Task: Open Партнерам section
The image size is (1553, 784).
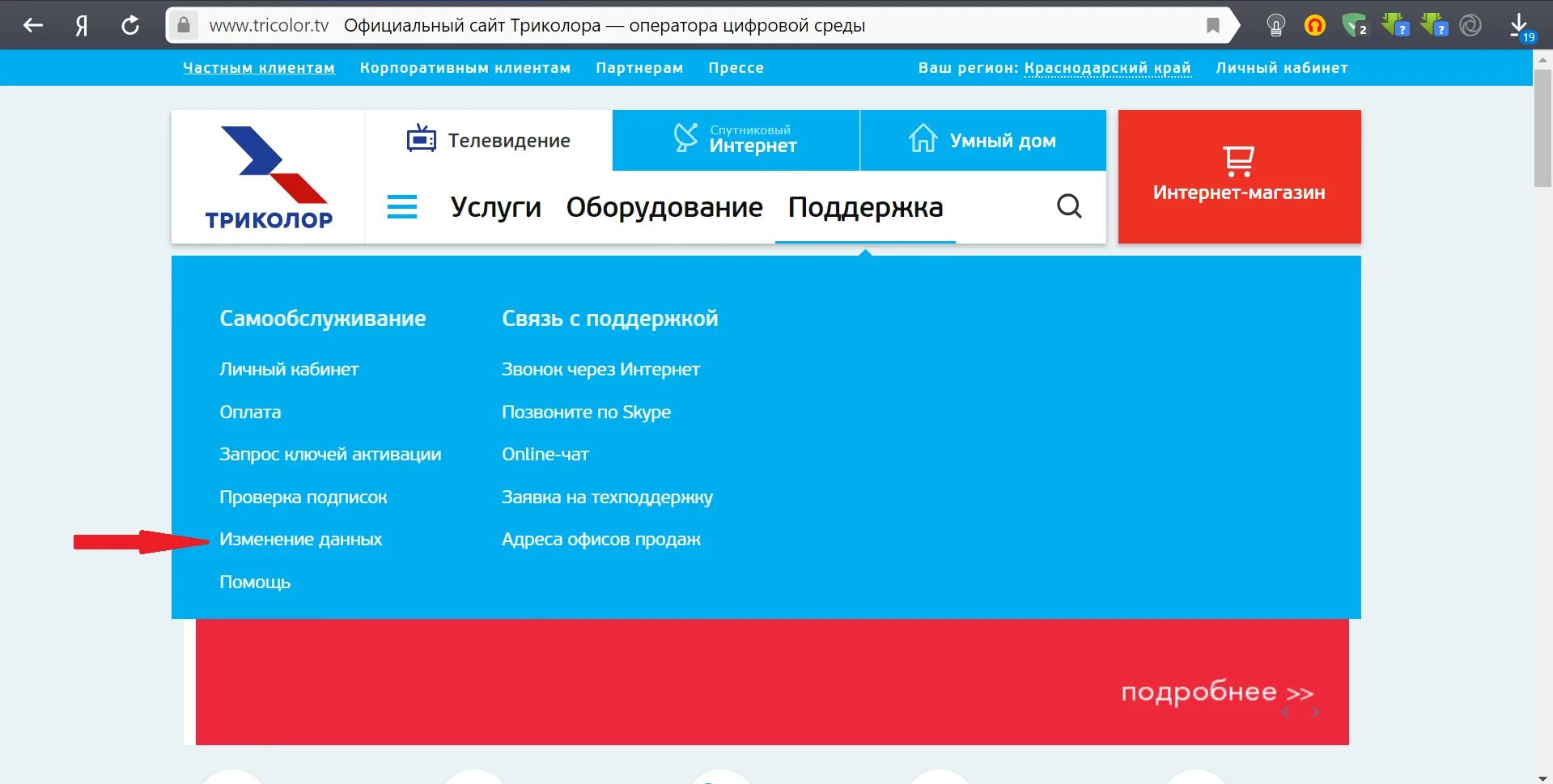Action: click(x=639, y=68)
